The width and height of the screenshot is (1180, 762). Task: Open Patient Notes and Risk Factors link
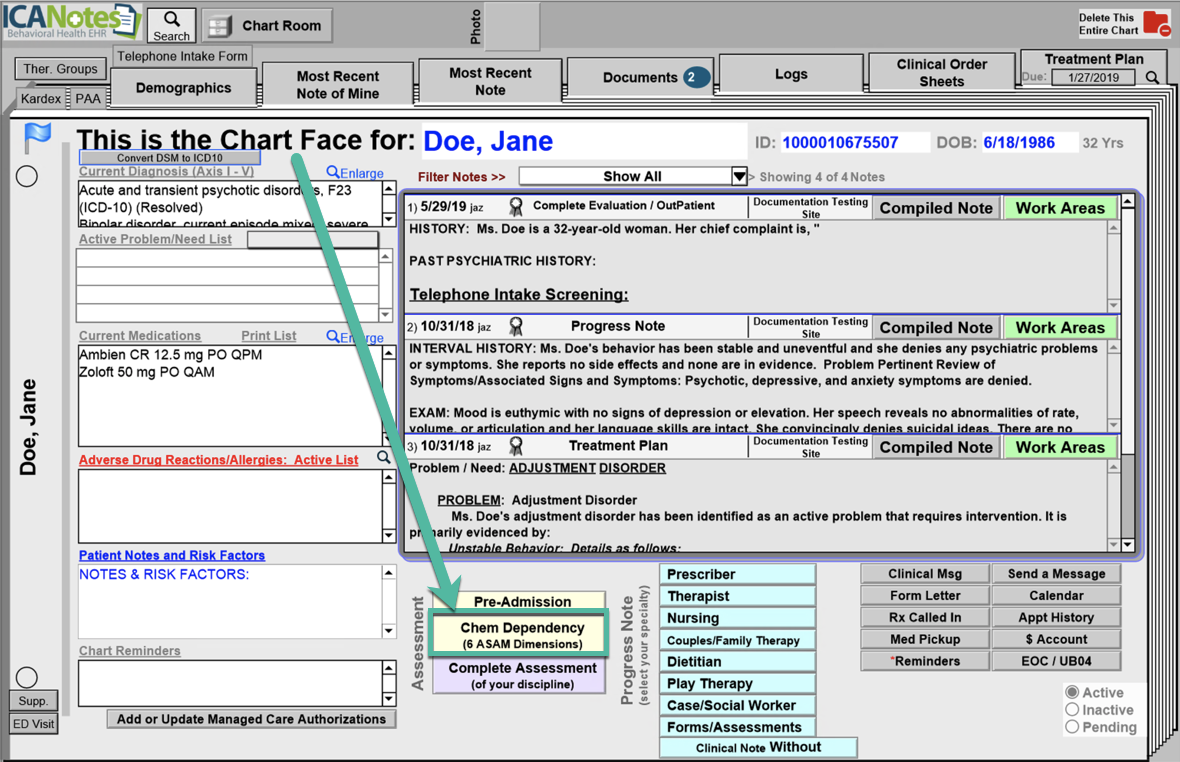(172, 555)
